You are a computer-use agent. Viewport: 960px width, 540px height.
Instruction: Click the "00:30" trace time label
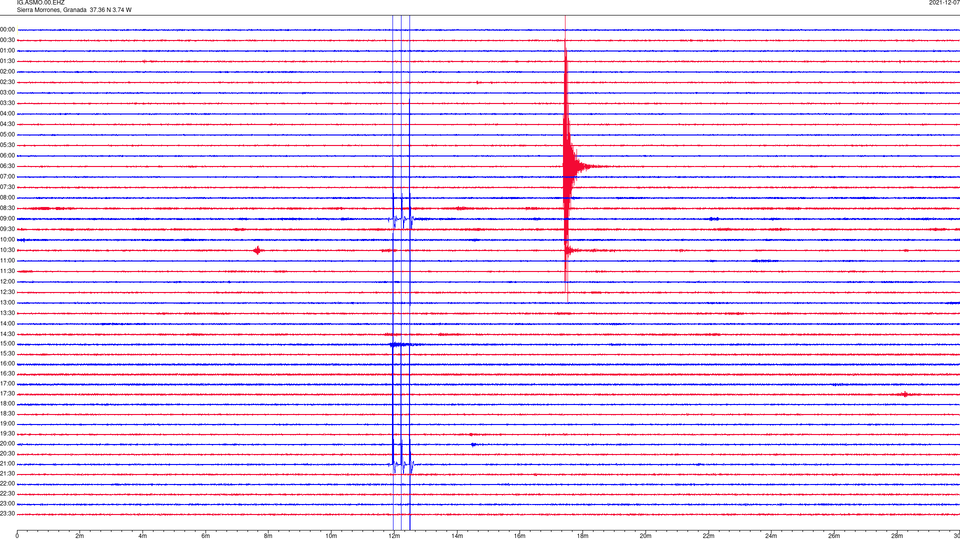pyautogui.click(x=7, y=40)
